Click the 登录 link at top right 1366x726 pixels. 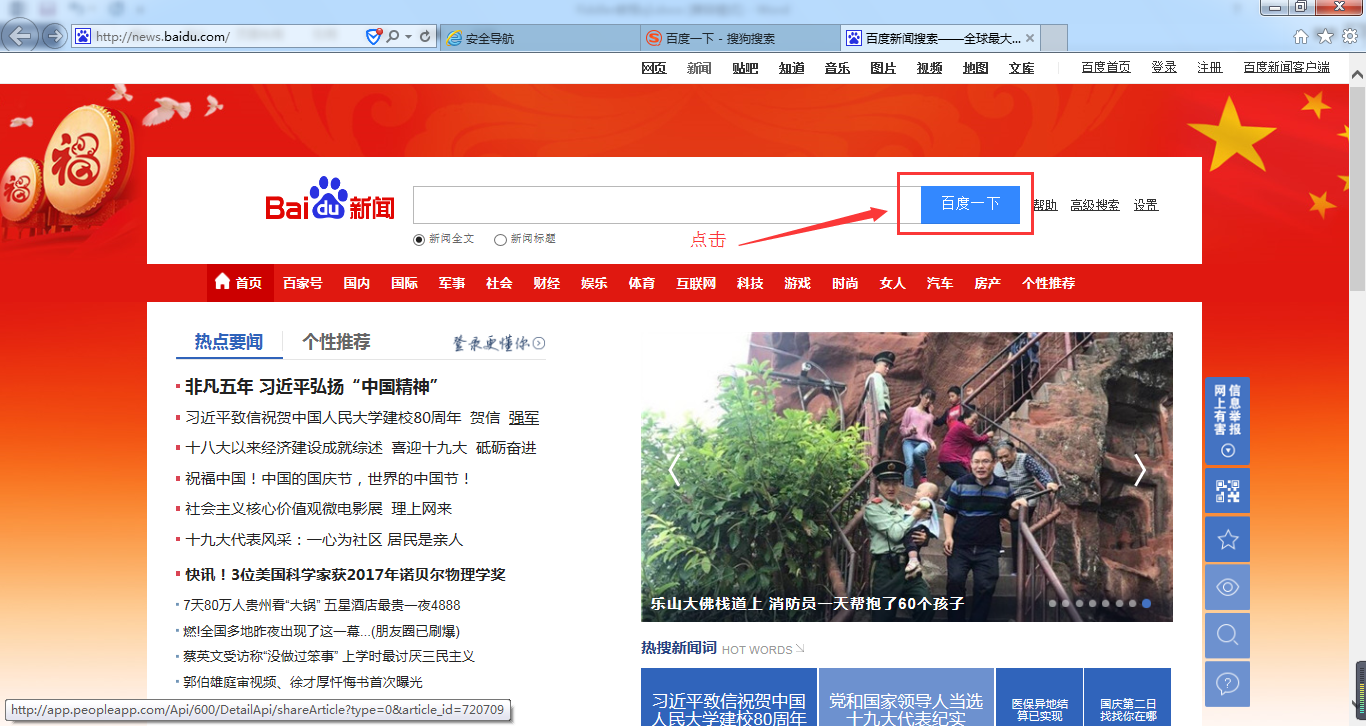(1164, 67)
